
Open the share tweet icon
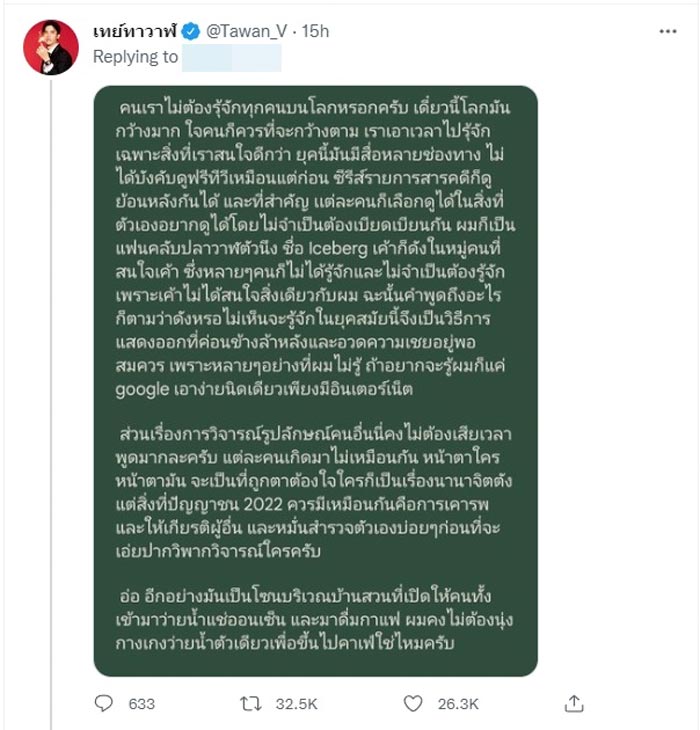[x=573, y=703]
